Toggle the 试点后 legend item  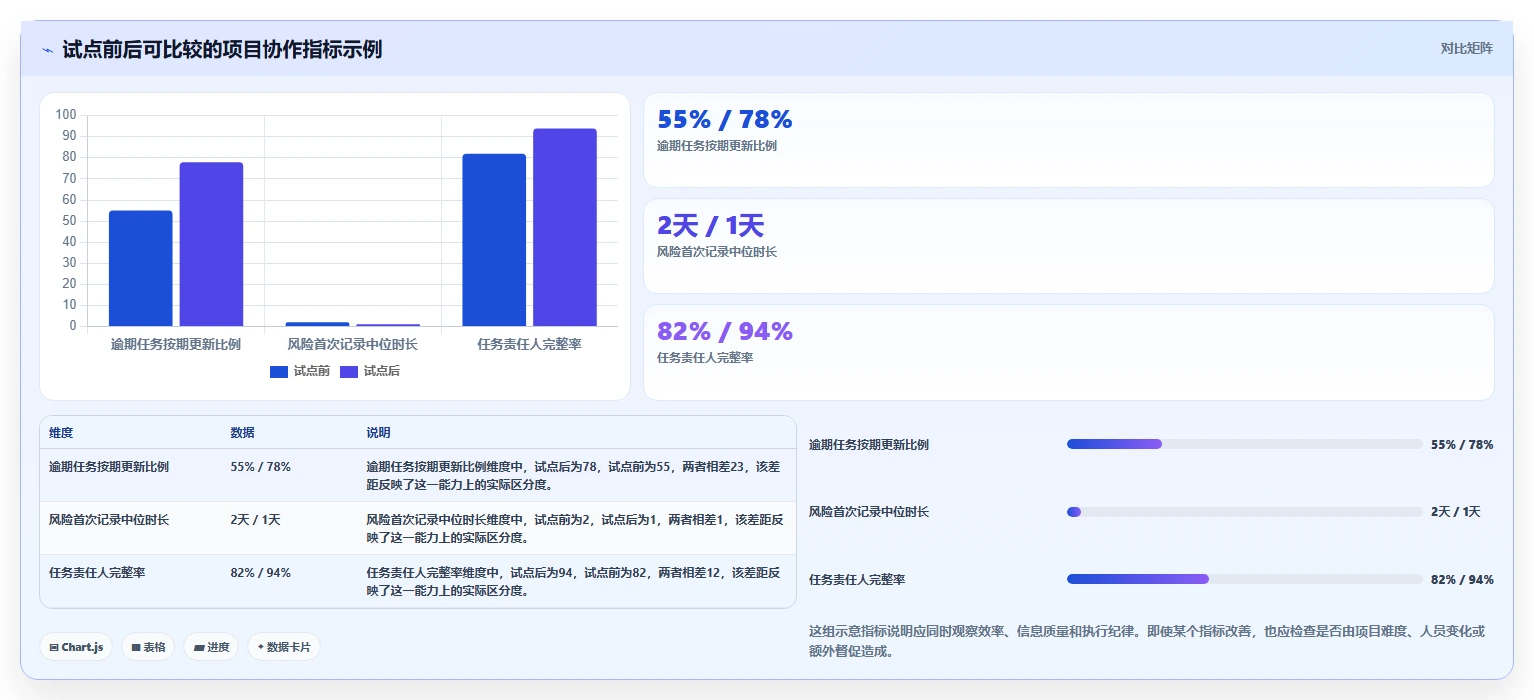point(370,371)
